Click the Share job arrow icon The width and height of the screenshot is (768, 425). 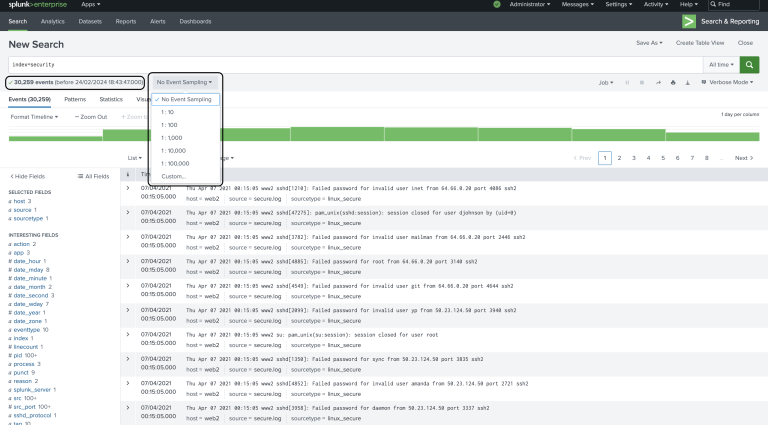coord(657,82)
